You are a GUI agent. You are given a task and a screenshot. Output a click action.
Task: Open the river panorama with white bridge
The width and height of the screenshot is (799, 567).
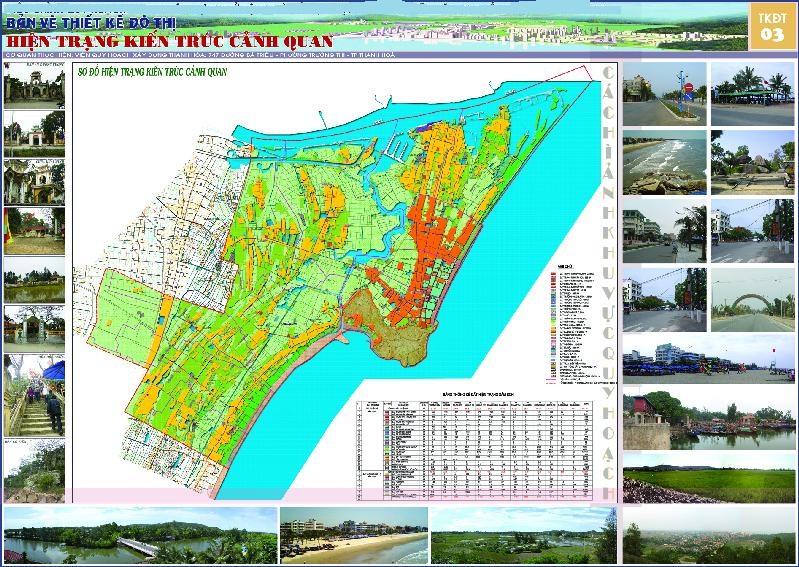point(141,535)
